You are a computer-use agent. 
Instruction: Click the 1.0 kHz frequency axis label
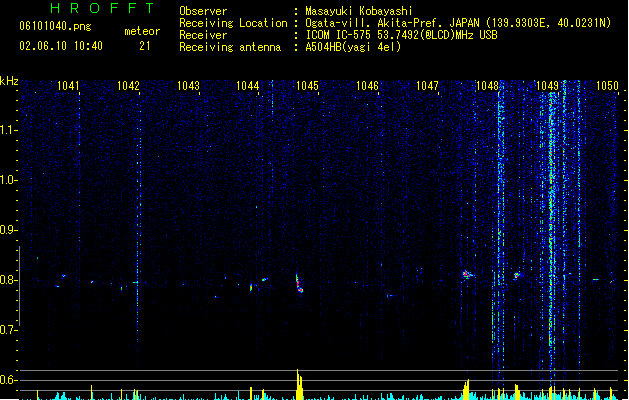tap(8, 180)
